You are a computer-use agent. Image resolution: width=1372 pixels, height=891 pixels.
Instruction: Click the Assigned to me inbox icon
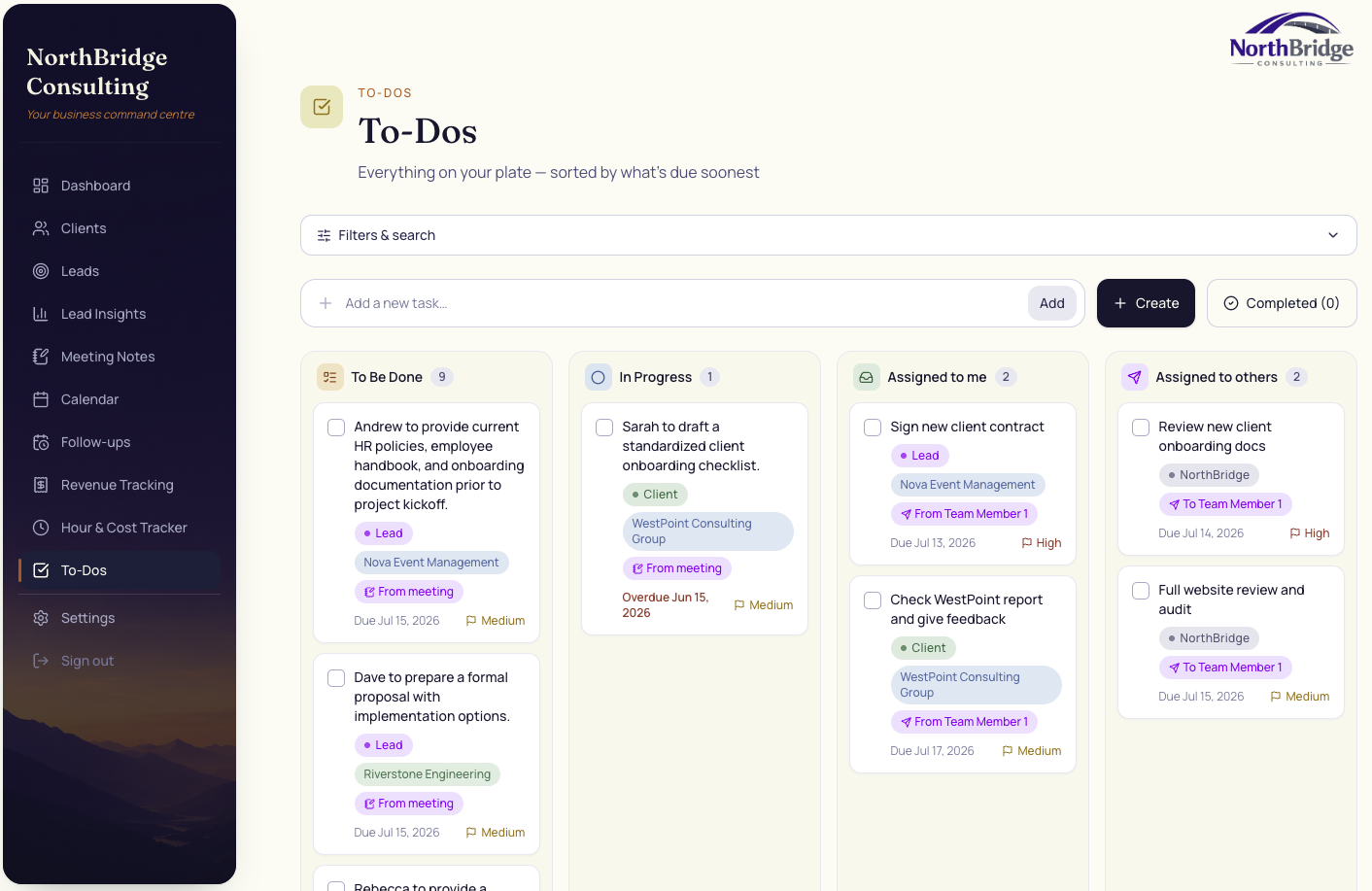[x=867, y=377]
